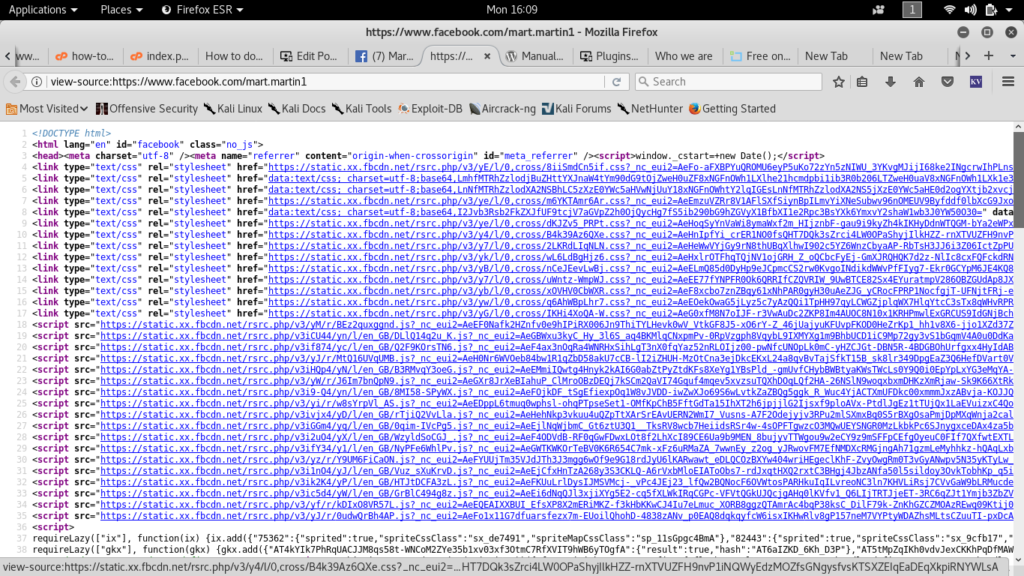Open the Firefox hamburger menu

[x=1008, y=82]
